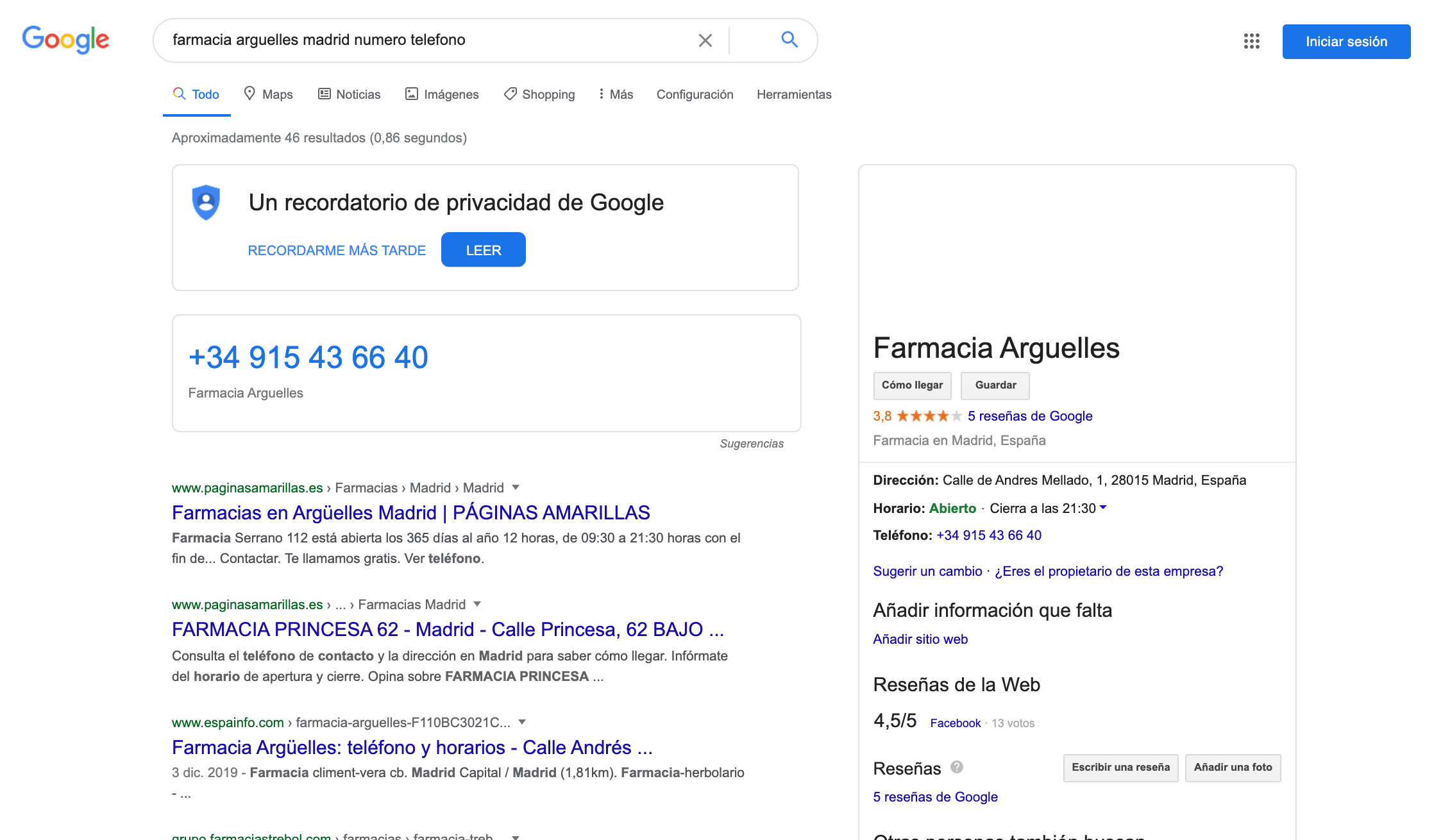The height and width of the screenshot is (840, 1434).
Task: Switch to the Shopping tab
Action: click(x=539, y=94)
